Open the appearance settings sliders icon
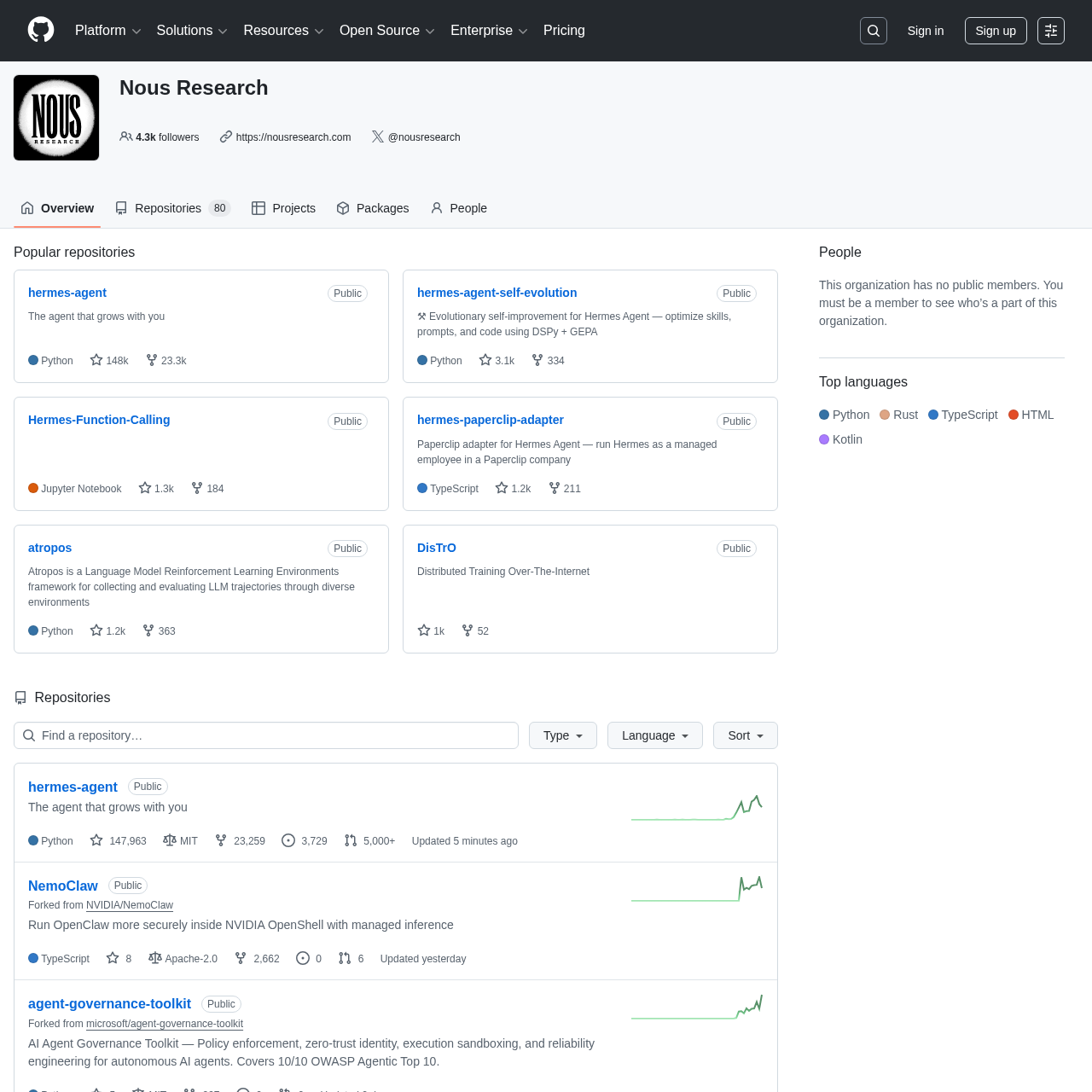This screenshot has height=1092, width=1092. (x=1051, y=31)
